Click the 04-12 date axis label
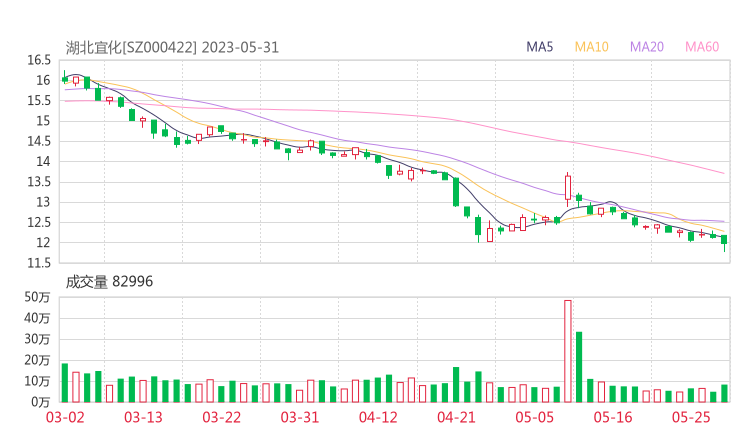This screenshot has height=440, width=740. (x=378, y=417)
